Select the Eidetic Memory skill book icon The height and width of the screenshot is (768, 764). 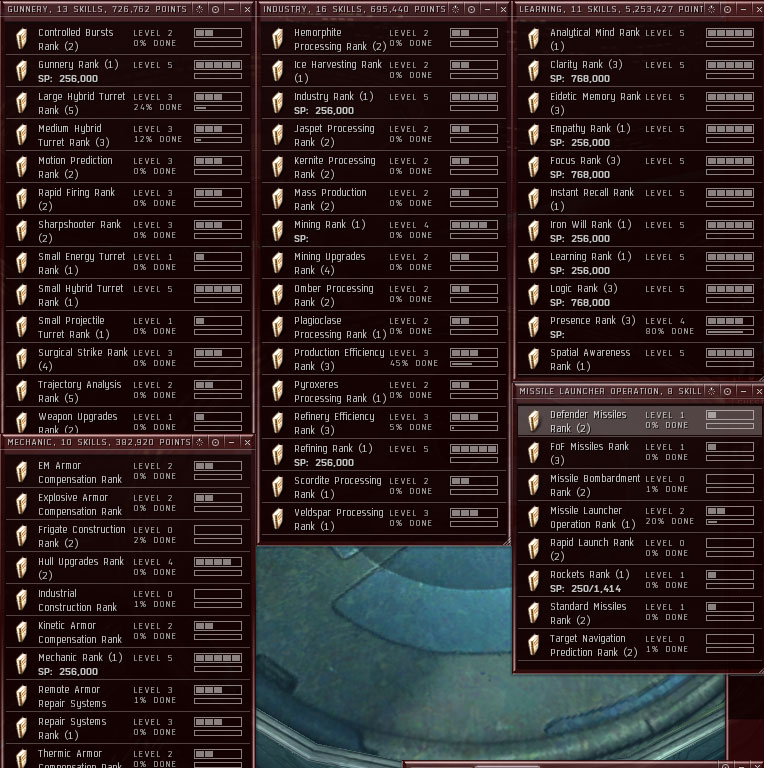[x=534, y=103]
